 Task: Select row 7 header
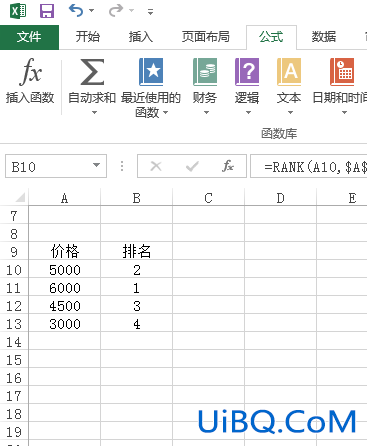14,216
